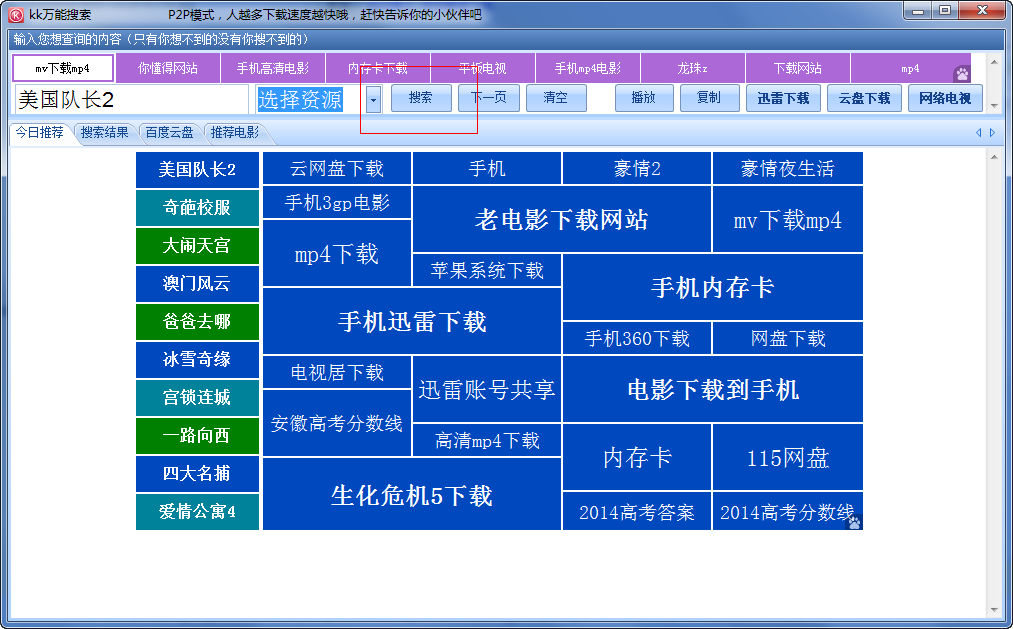
Task: Click the 电影下载到手机 tile
Action: (x=713, y=389)
